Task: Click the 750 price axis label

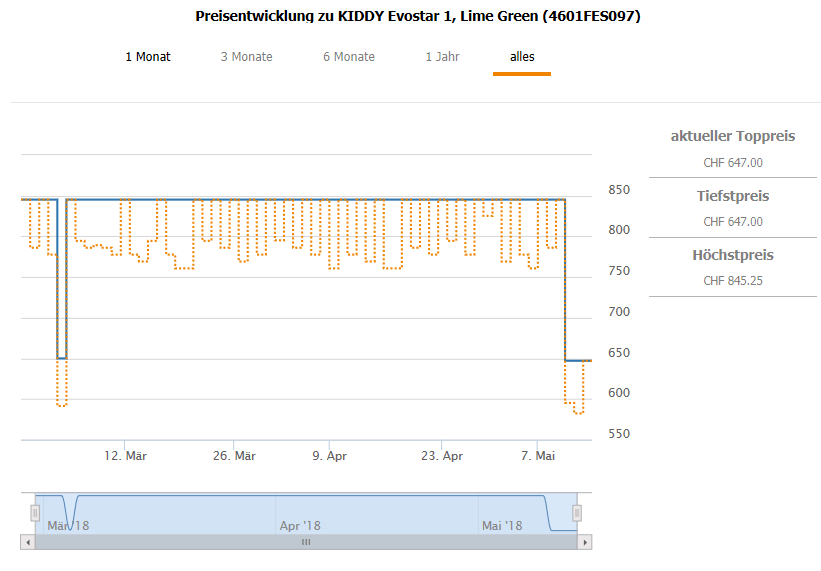Action: (x=619, y=271)
